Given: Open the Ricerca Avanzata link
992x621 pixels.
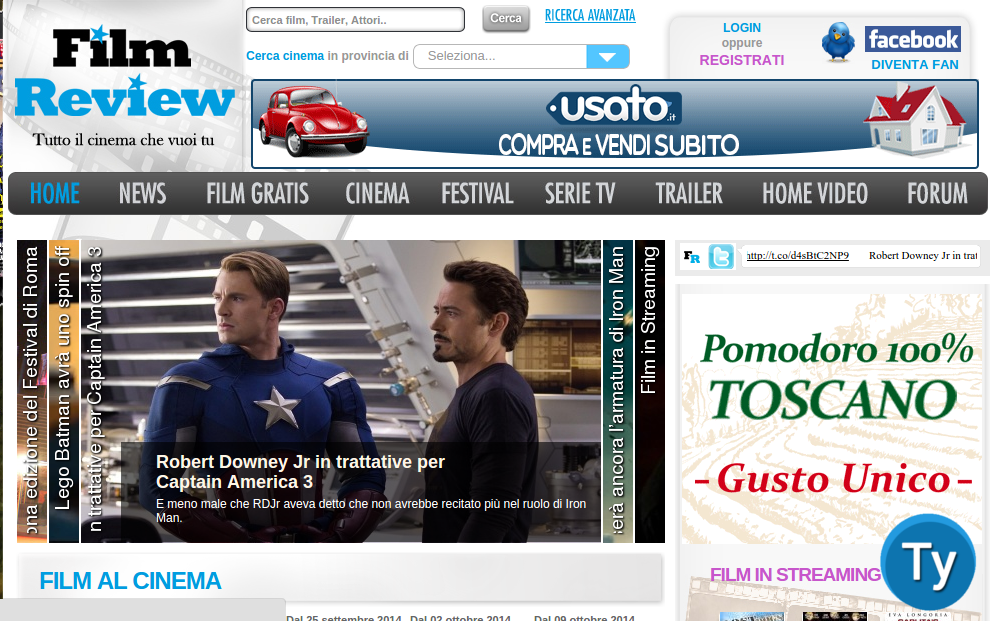Looking at the screenshot, I should click(x=590, y=15).
